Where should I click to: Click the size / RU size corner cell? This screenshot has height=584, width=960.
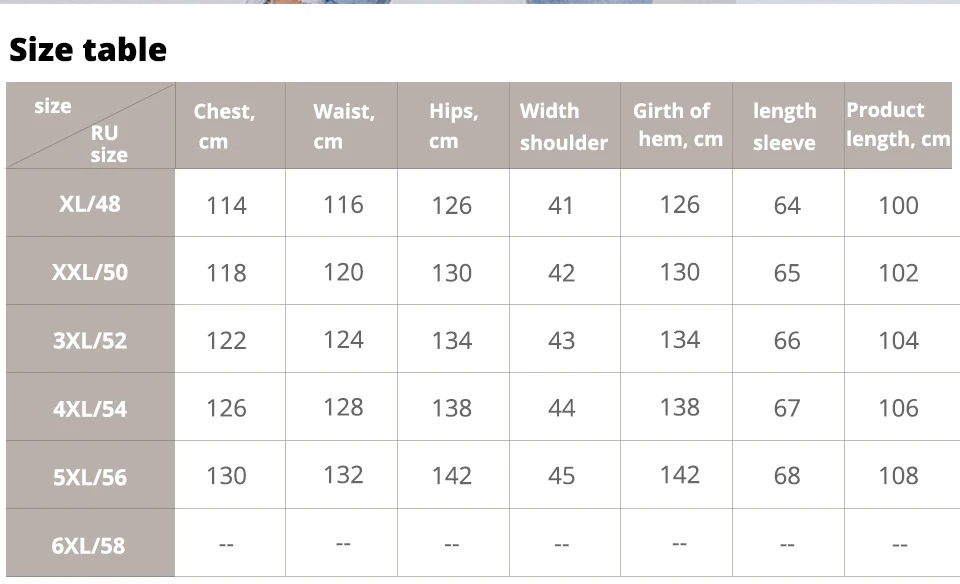(x=90, y=127)
